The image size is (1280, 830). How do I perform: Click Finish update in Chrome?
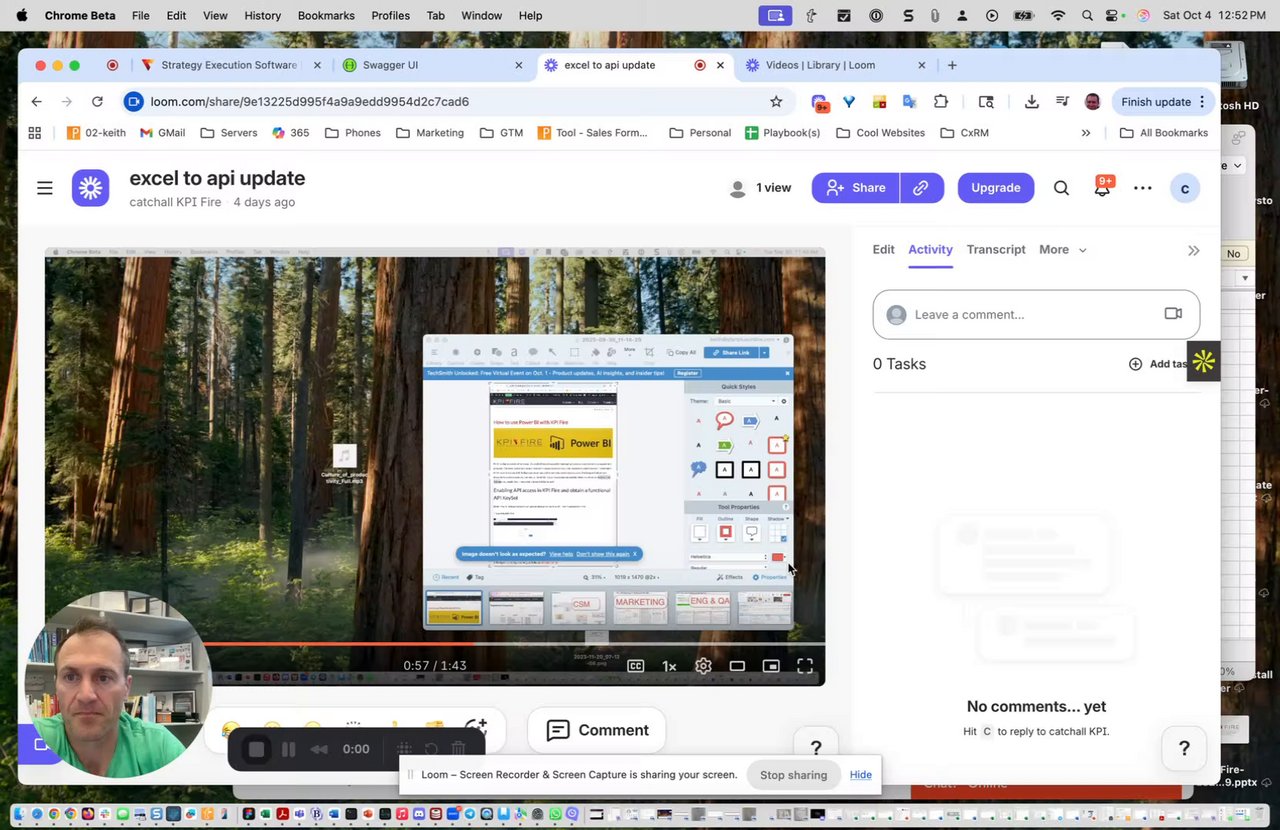[x=1163, y=102]
